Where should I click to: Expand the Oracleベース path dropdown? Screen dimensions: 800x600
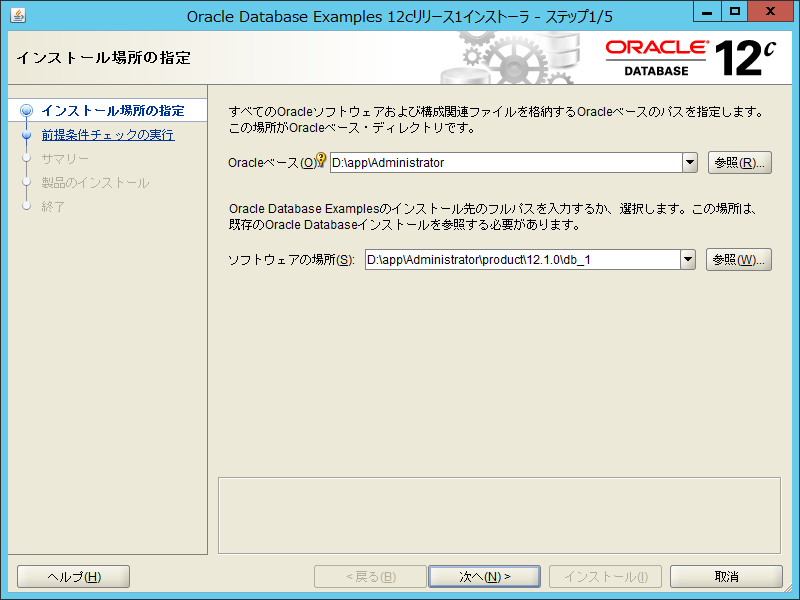(689, 163)
